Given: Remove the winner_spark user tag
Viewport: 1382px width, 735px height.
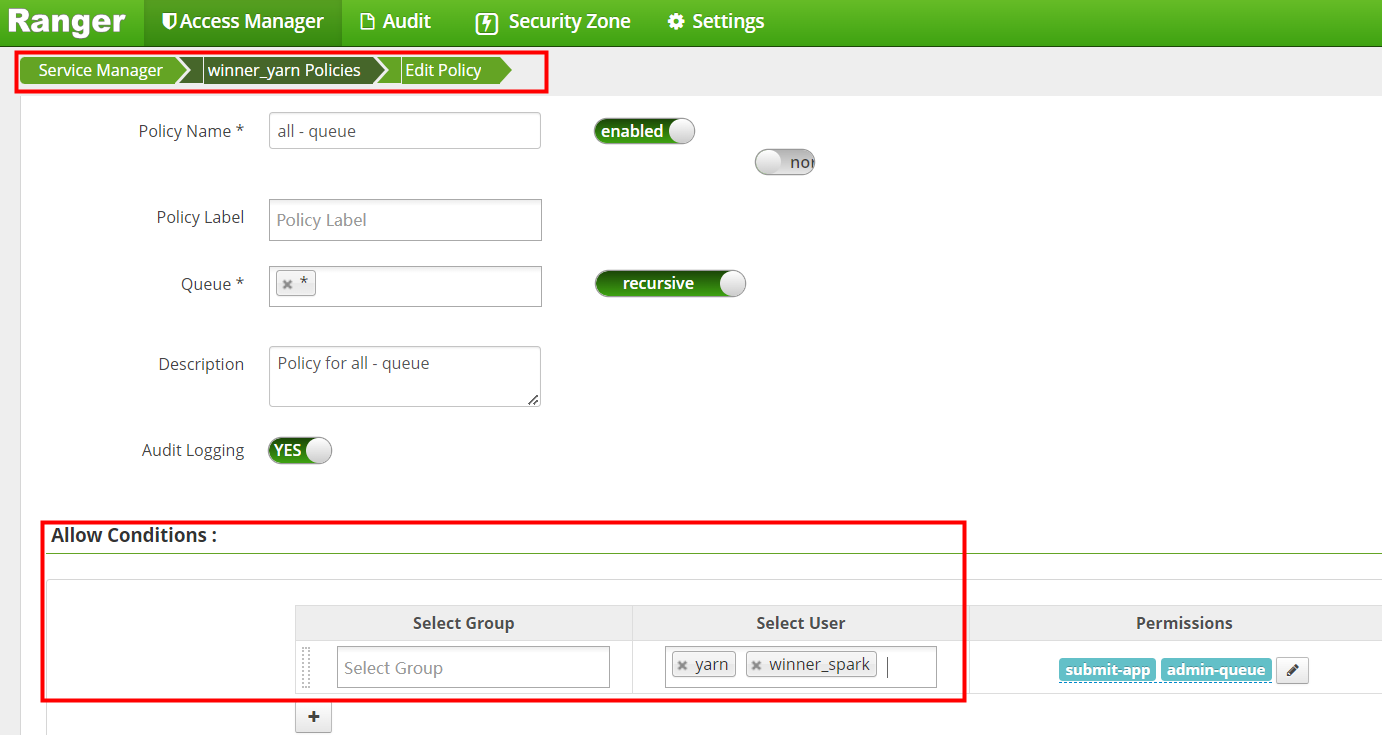Looking at the screenshot, I should click(x=756, y=665).
